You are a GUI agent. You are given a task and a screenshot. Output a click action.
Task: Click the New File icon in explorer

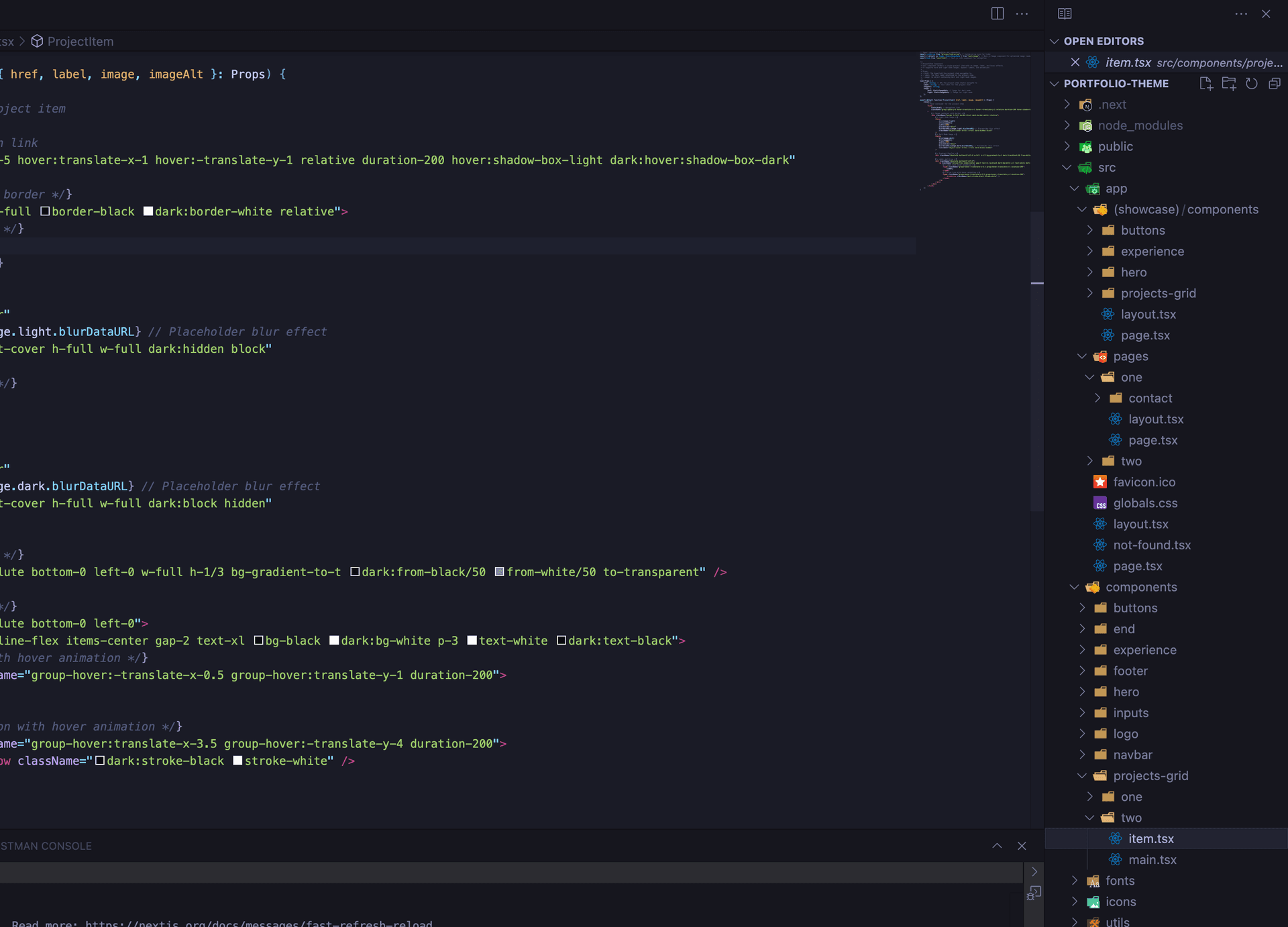[x=1205, y=84]
